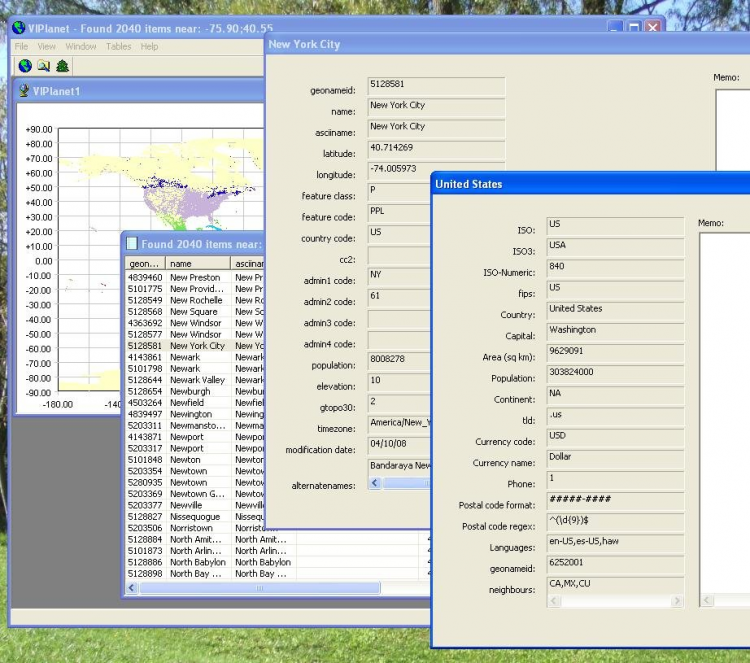Screen dimensions: 750x663
Task: Sort by the name column header
Action: 197,263
